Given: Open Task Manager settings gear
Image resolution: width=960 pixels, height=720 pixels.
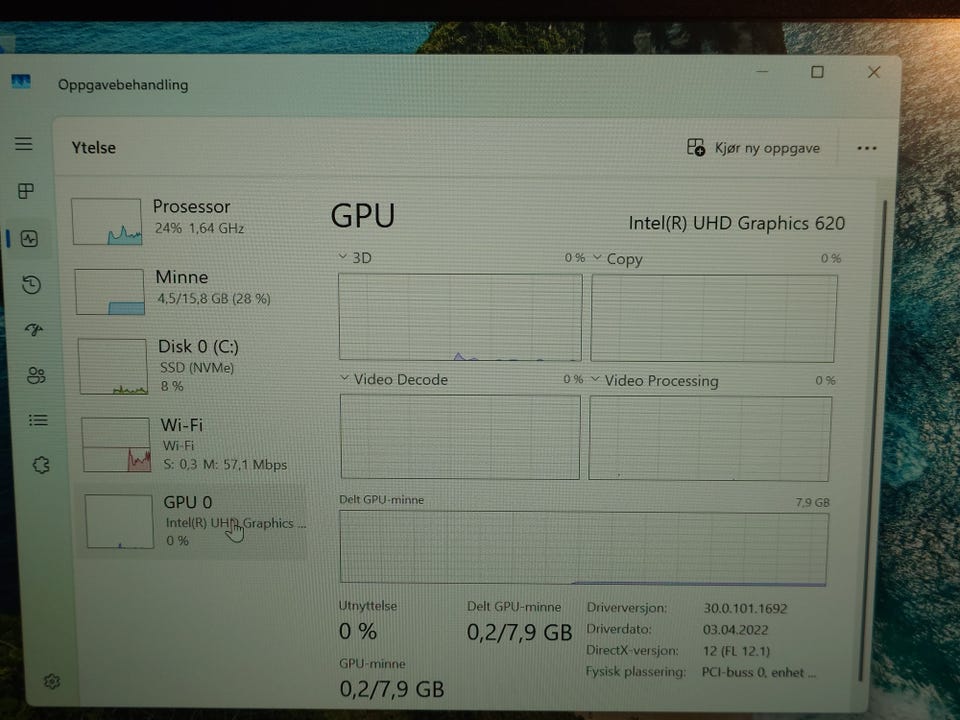Looking at the screenshot, I should 52,681.
